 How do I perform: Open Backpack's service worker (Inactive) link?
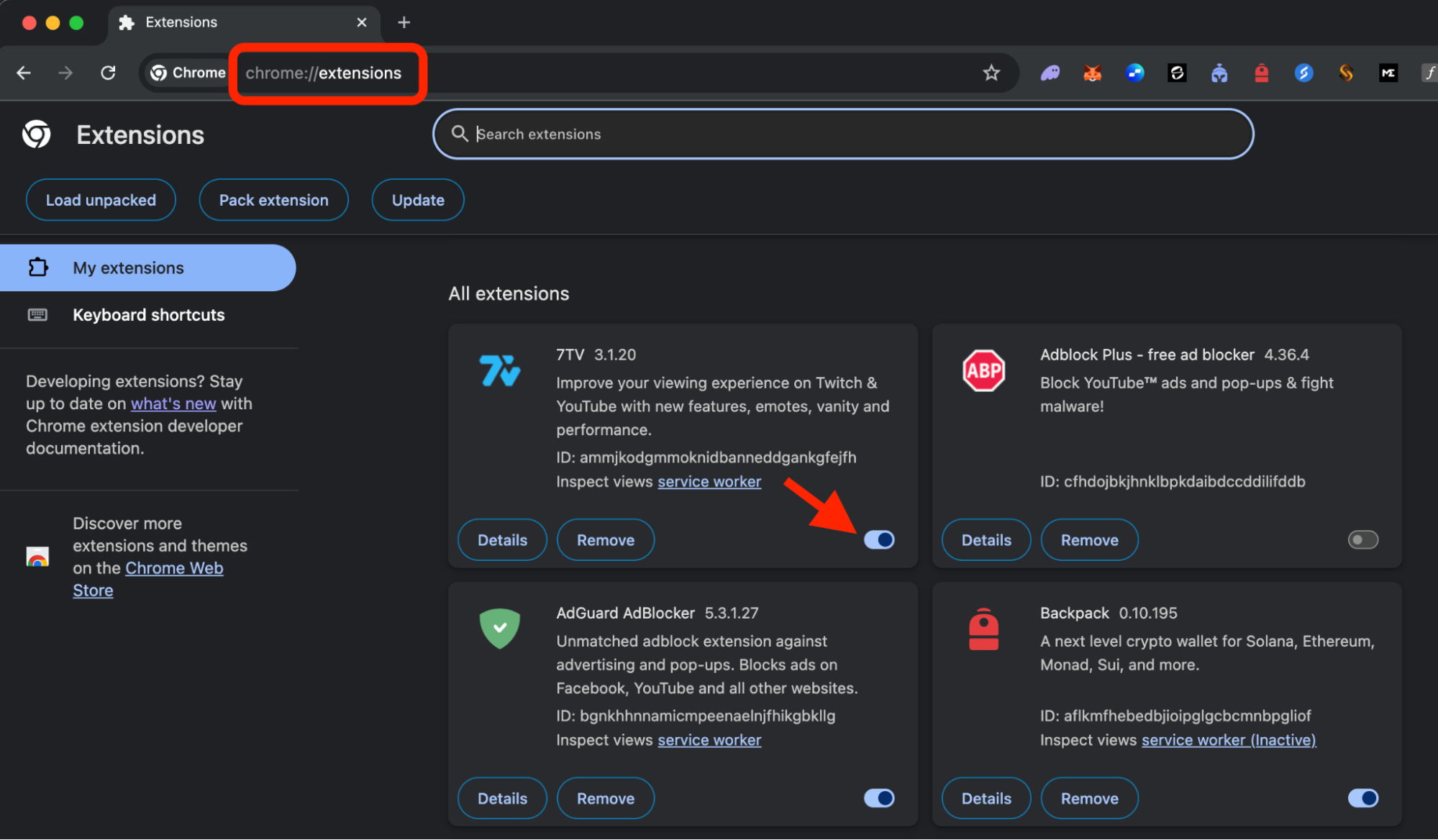[x=1229, y=740]
